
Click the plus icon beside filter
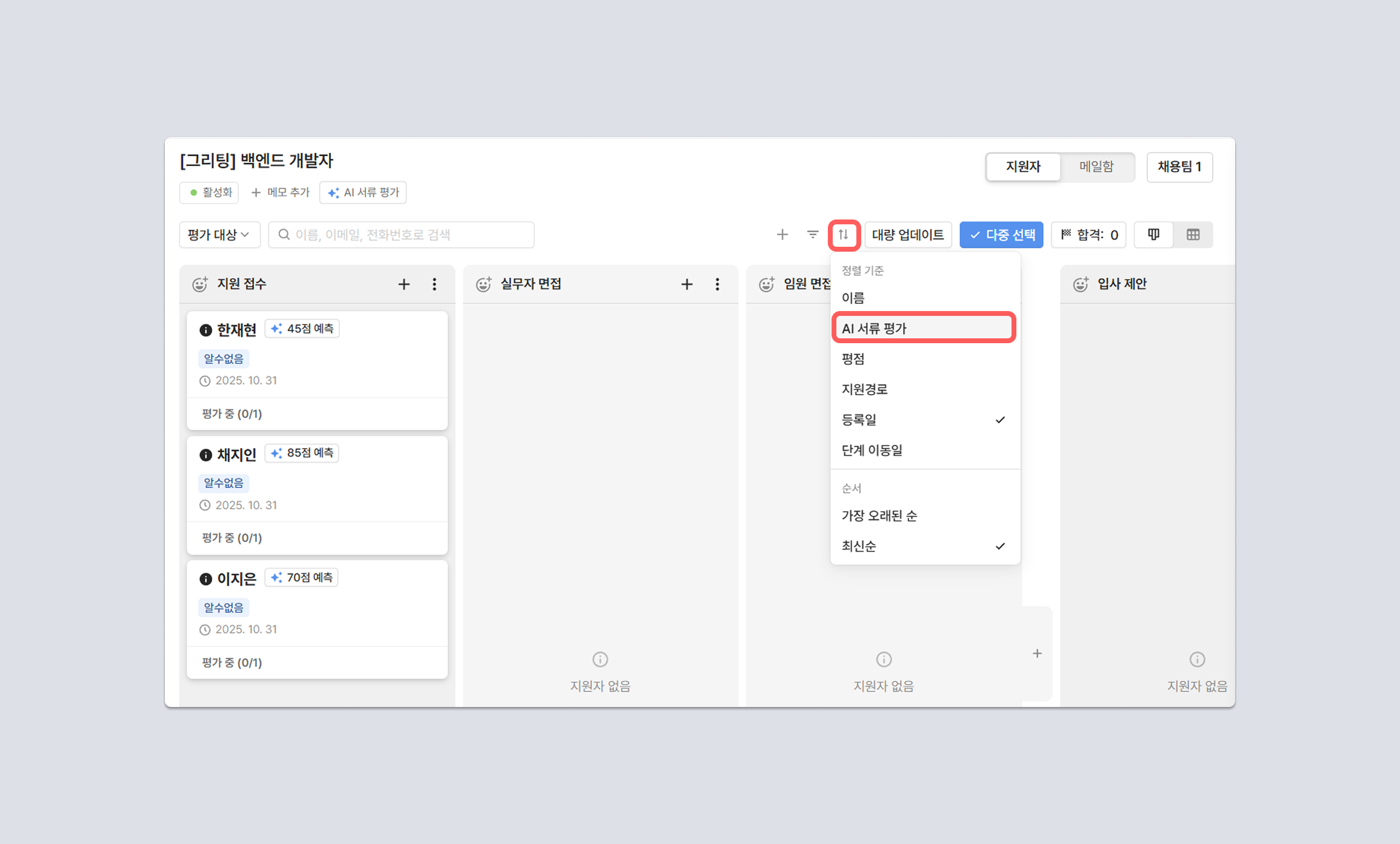pos(782,235)
